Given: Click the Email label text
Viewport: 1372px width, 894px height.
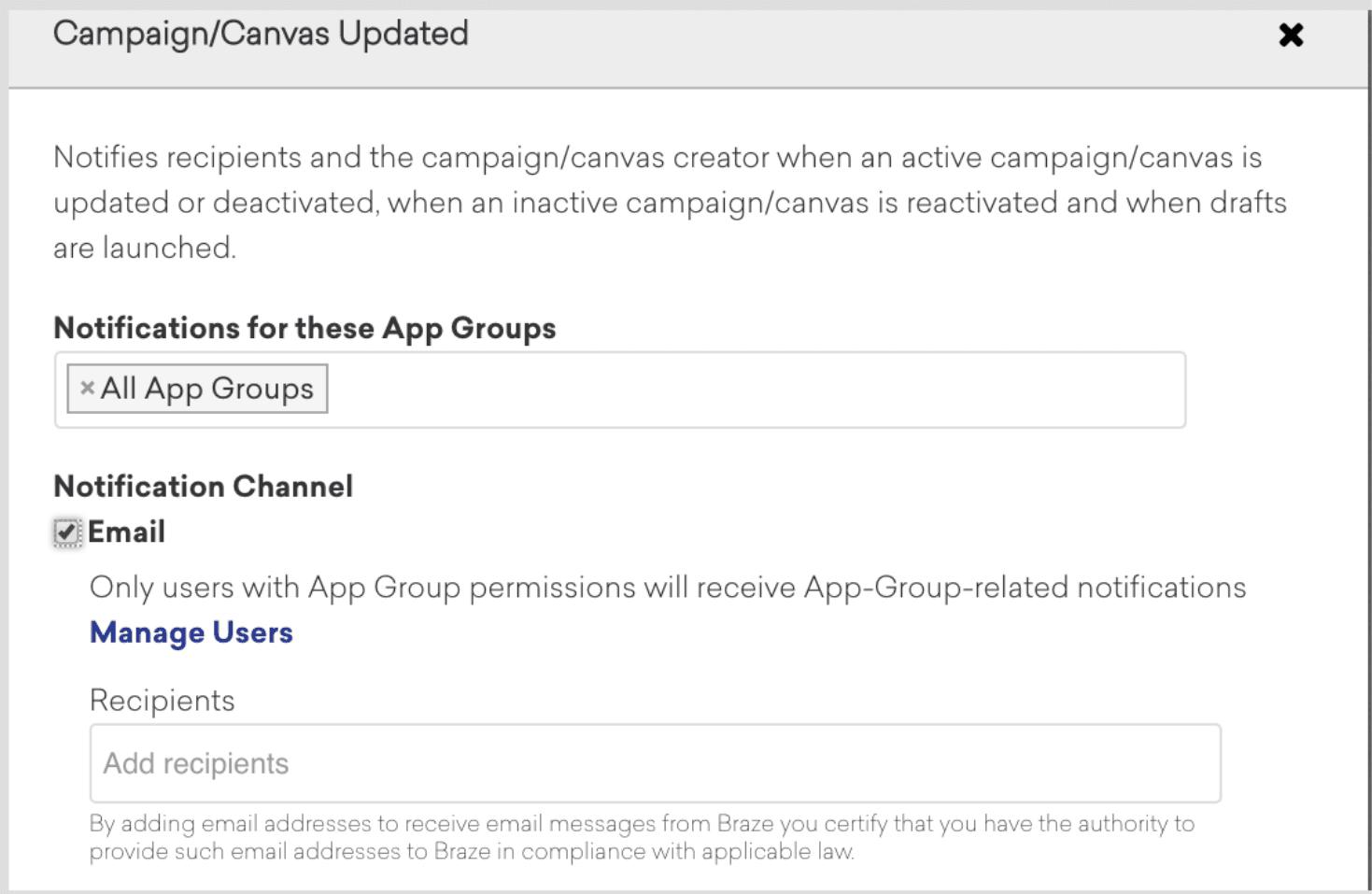Looking at the screenshot, I should point(127,532).
